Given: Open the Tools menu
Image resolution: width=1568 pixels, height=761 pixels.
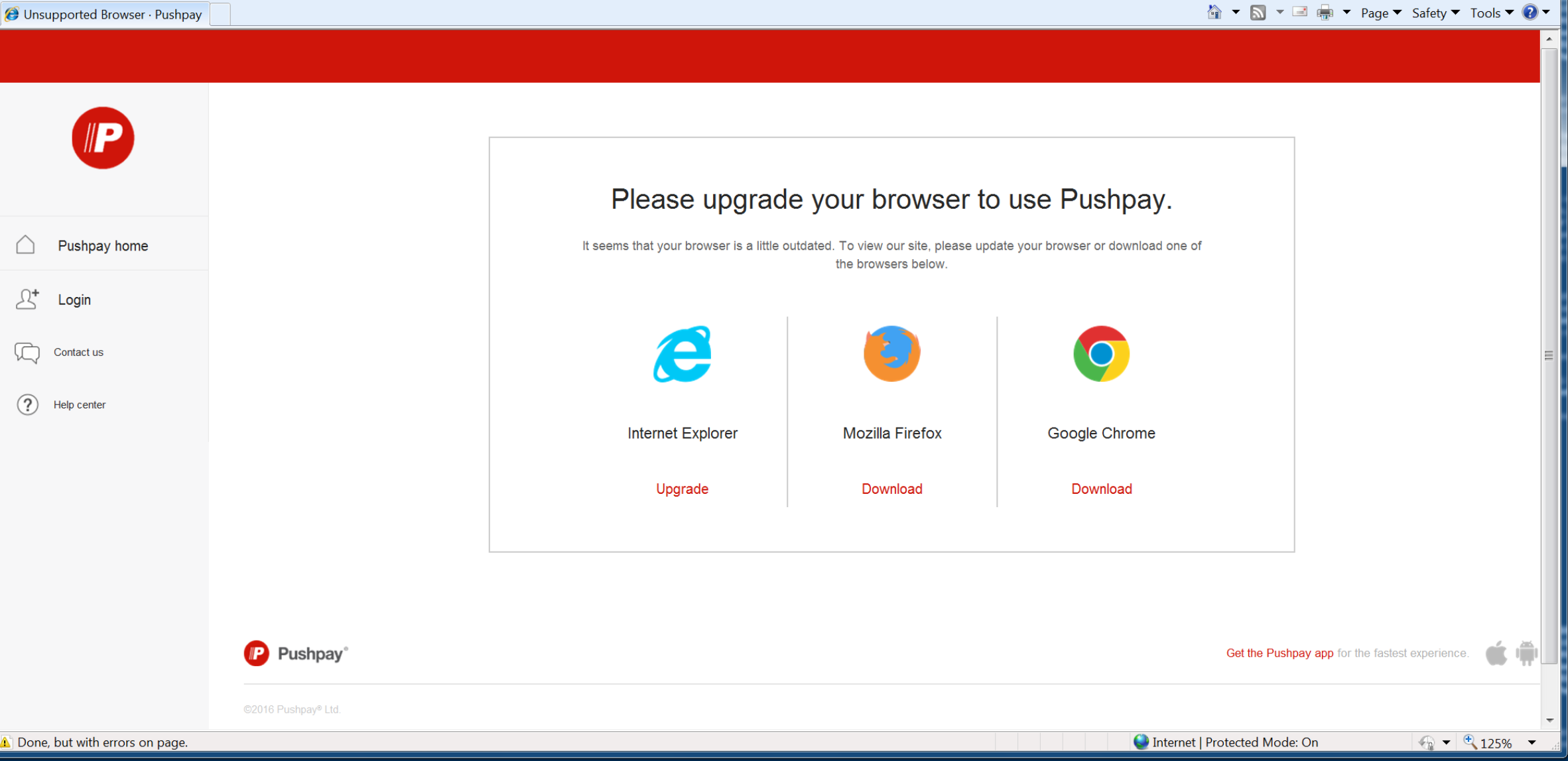Looking at the screenshot, I should click(x=1487, y=12).
